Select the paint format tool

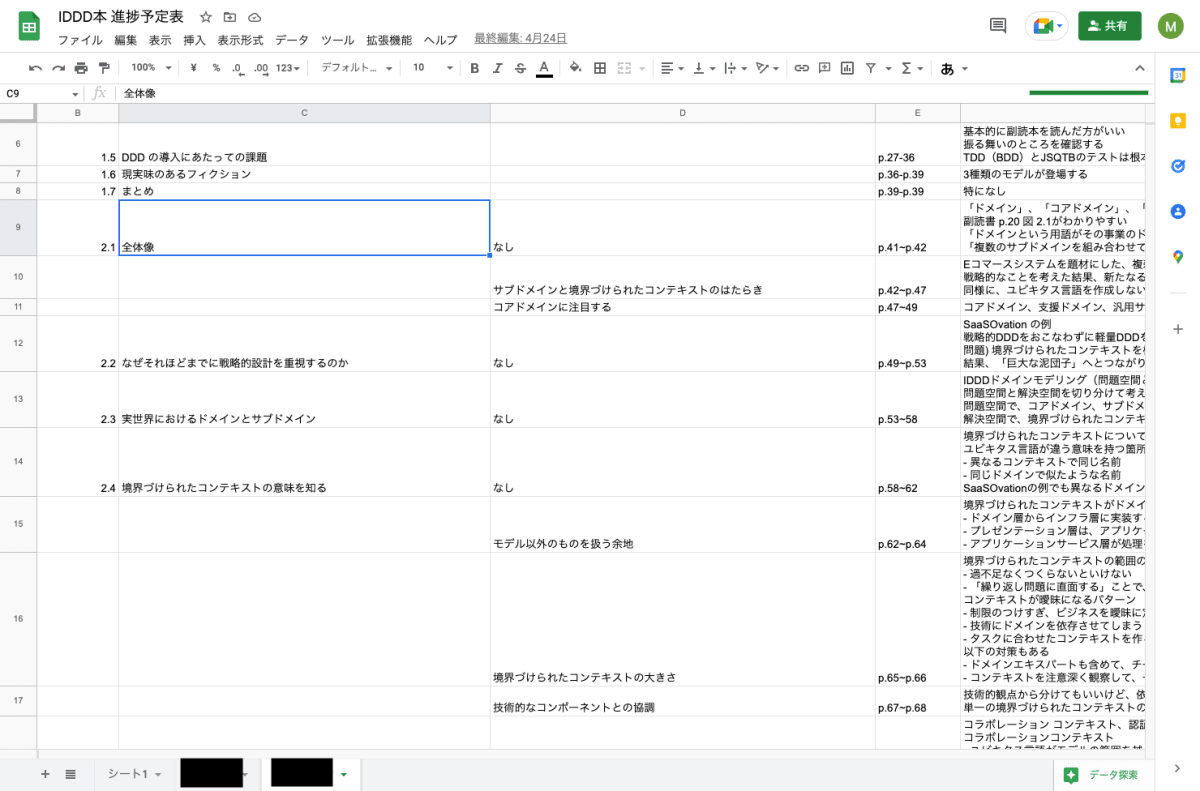[x=103, y=68]
